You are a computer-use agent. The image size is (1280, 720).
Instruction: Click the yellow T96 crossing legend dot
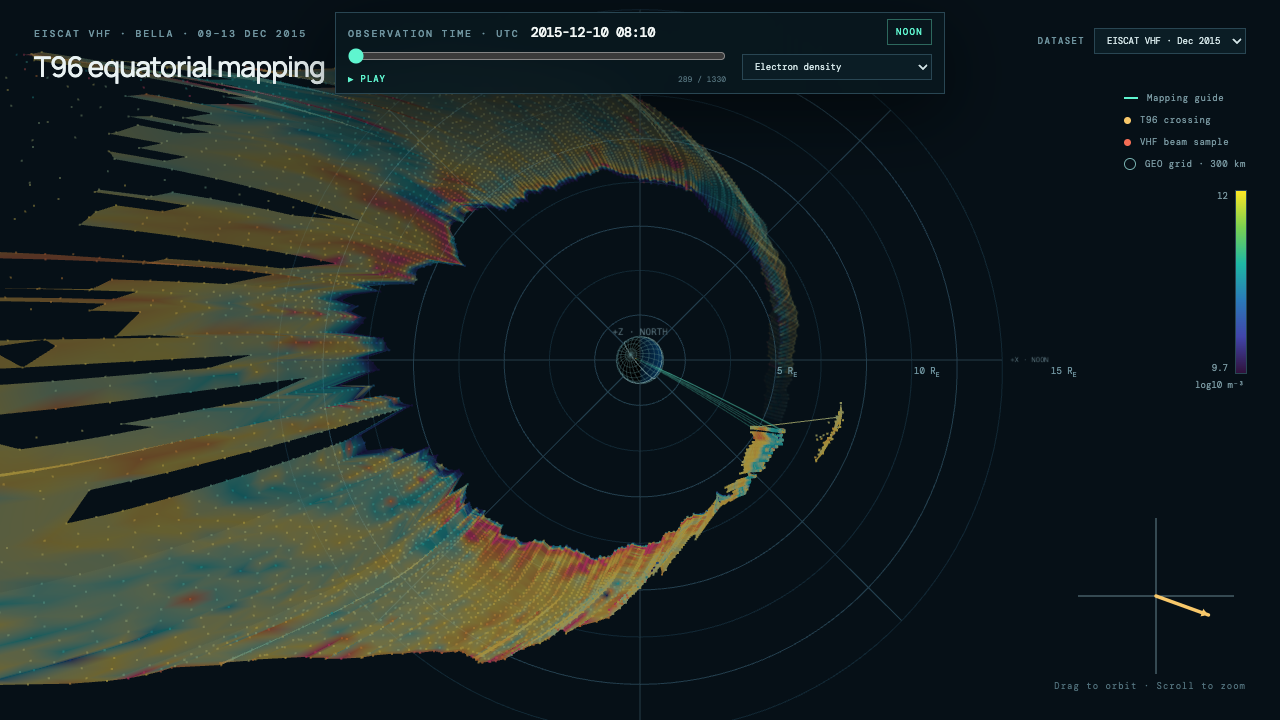coord(1128,120)
